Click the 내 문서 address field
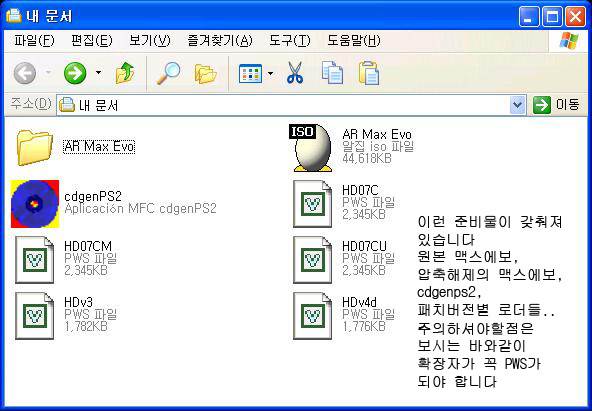Viewport: 592px width, 411px height. point(283,105)
